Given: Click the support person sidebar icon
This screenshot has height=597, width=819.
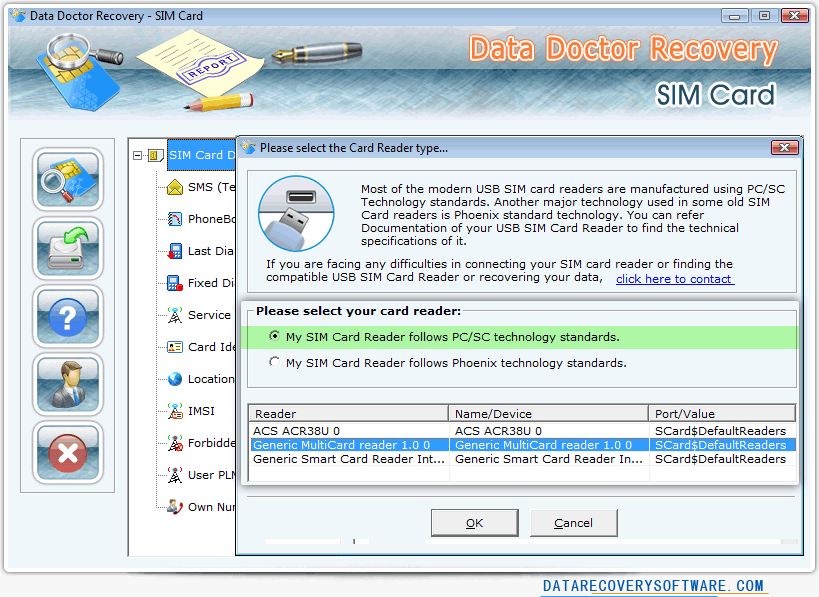Looking at the screenshot, I should tap(68, 384).
